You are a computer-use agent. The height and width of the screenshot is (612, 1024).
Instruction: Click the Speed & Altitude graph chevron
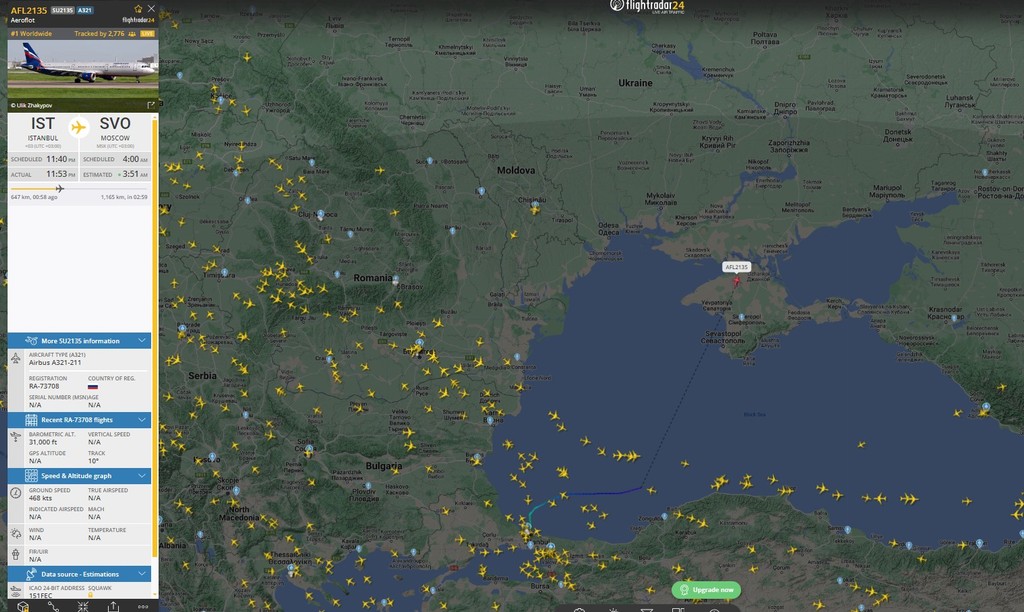tap(142, 475)
